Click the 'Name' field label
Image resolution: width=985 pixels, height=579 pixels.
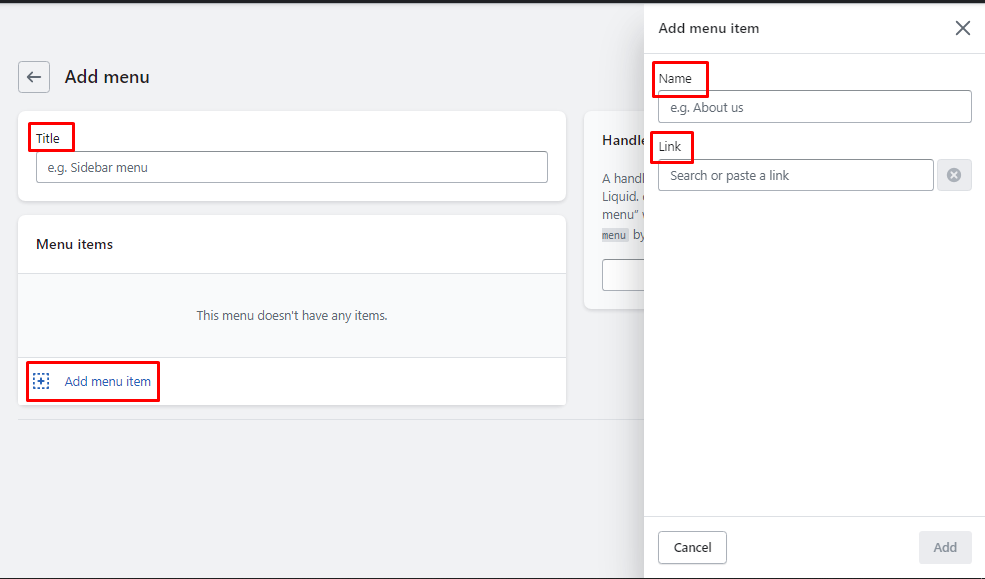[x=675, y=78]
